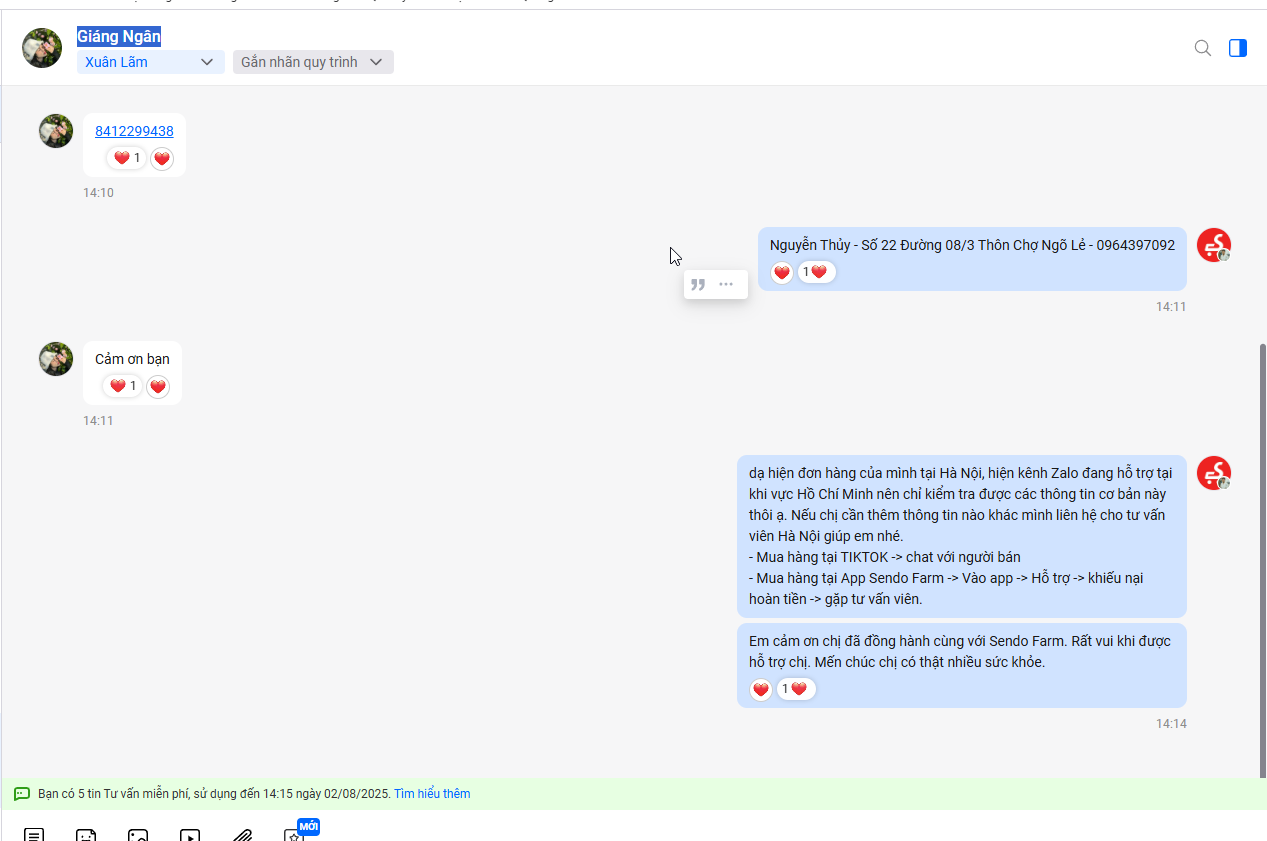Open the Xuân Lãm assignee dropdown
The image size is (1267, 841).
point(151,62)
